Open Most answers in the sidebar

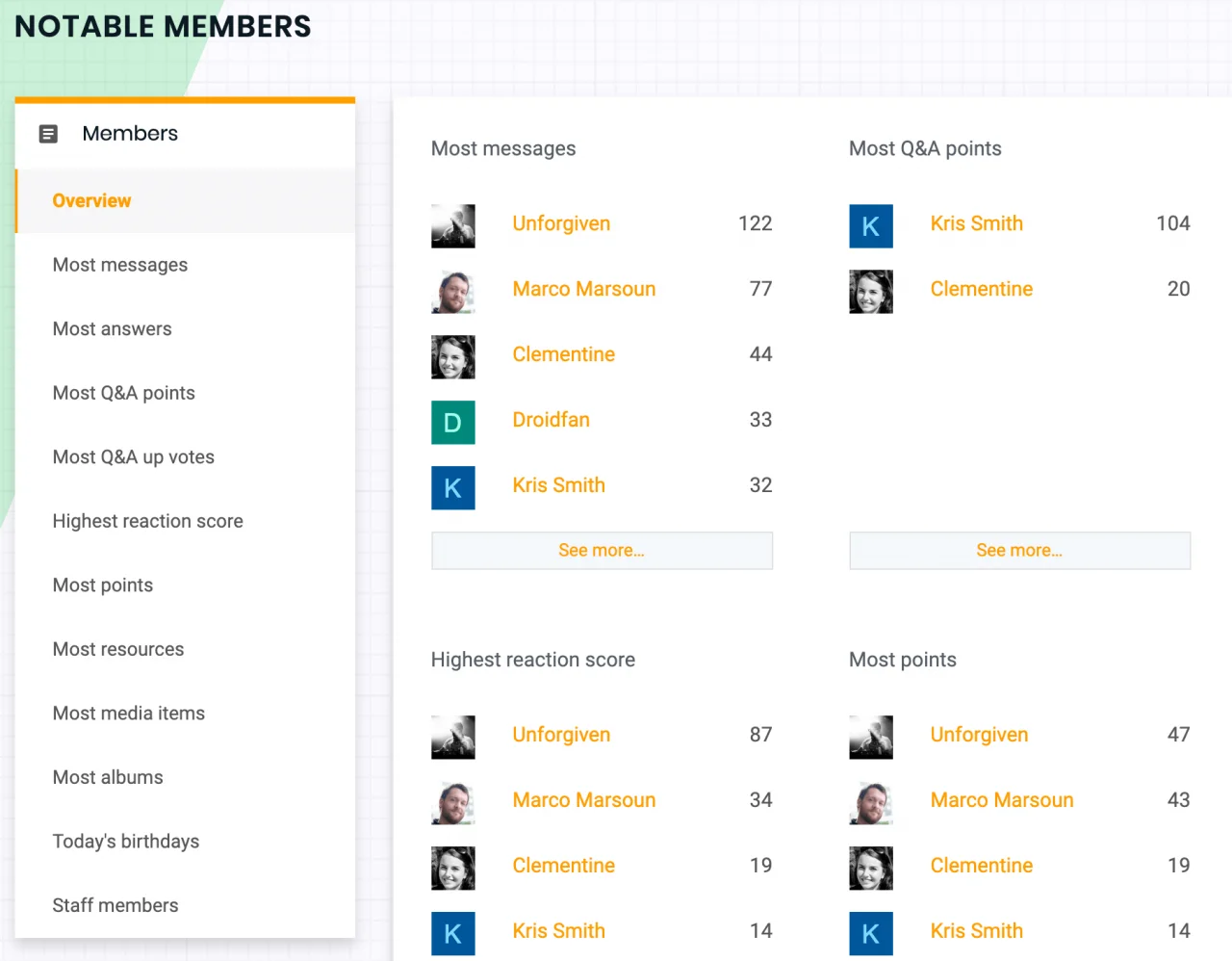point(112,329)
